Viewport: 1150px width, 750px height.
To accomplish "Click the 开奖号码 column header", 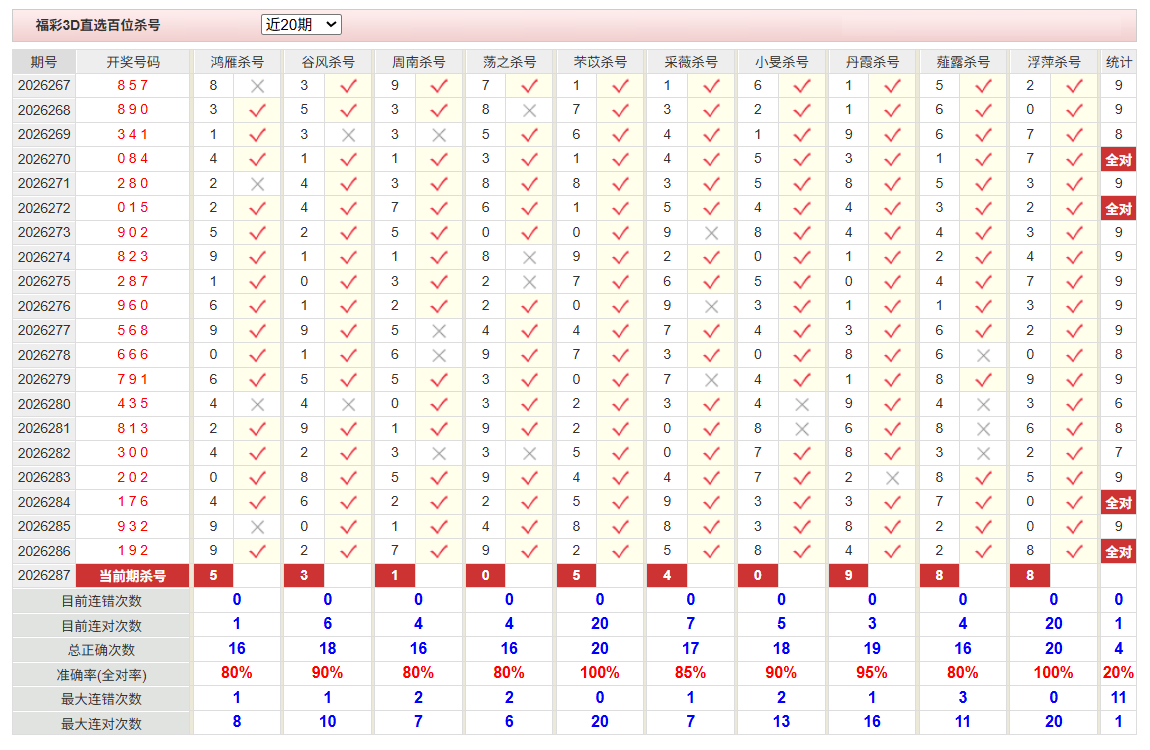I will click(133, 62).
